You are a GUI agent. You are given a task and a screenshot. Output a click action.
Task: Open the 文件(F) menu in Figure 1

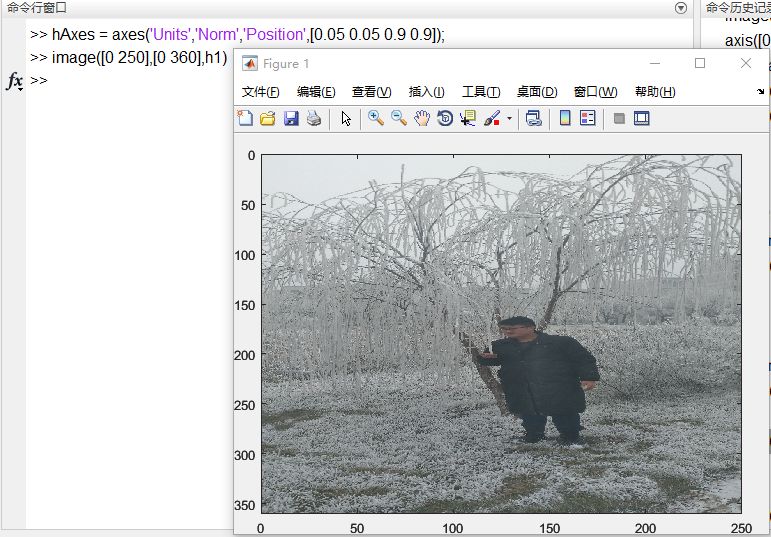pyautogui.click(x=261, y=92)
